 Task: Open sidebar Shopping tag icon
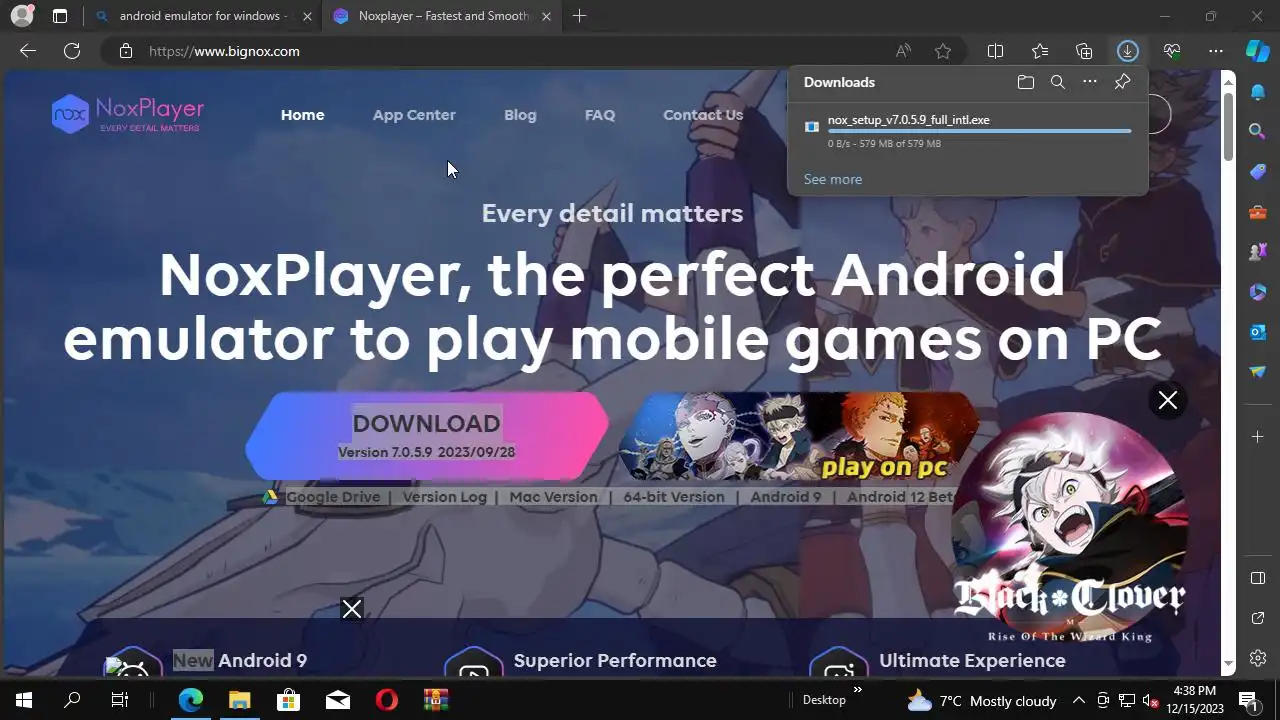pyautogui.click(x=1258, y=171)
